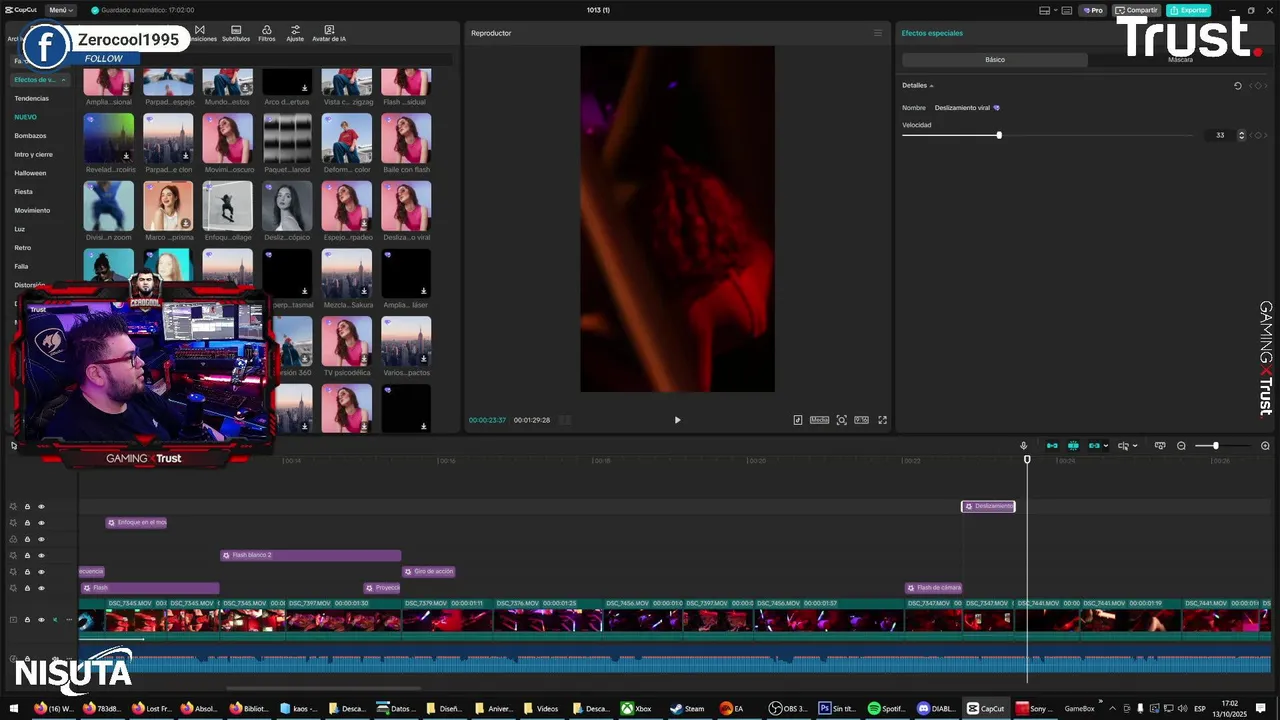Viewport: 1280px width, 720px height.
Task: Click the player fullscreen icon
Action: pyautogui.click(x=882, y=420)
